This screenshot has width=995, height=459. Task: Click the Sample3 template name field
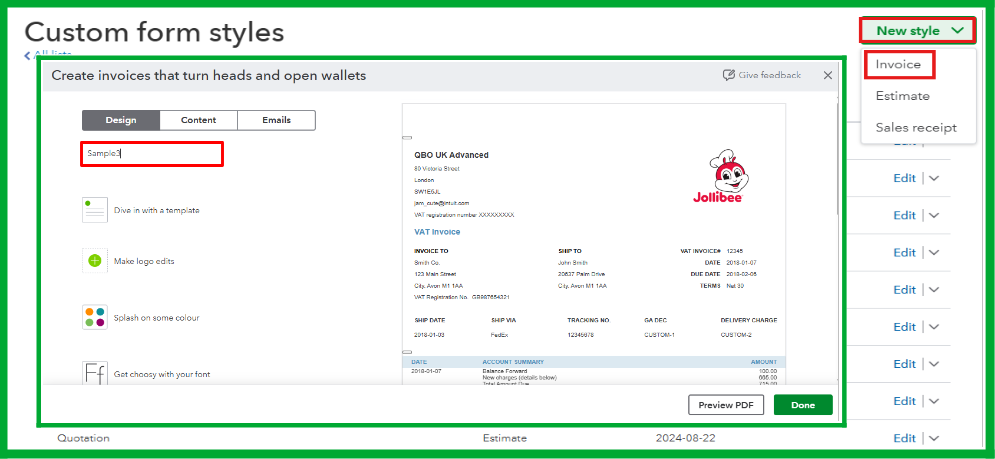point(152,154)
